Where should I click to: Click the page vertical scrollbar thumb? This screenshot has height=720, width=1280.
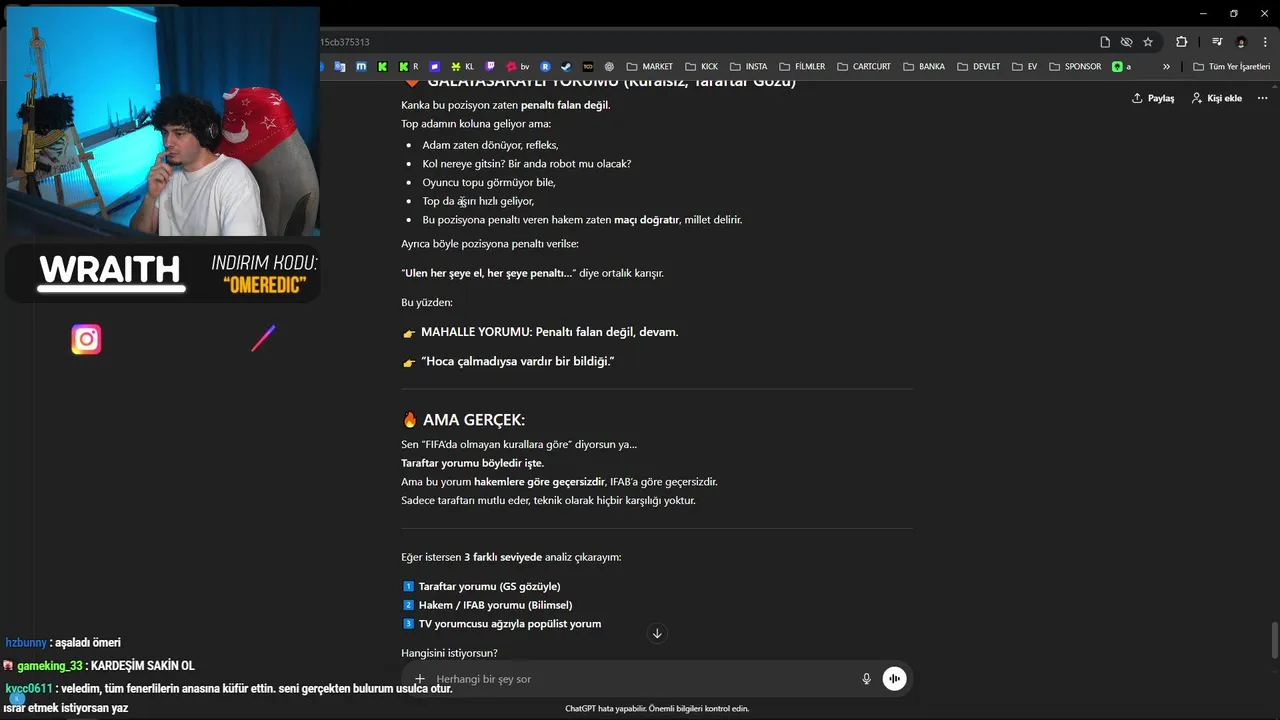1274,640
